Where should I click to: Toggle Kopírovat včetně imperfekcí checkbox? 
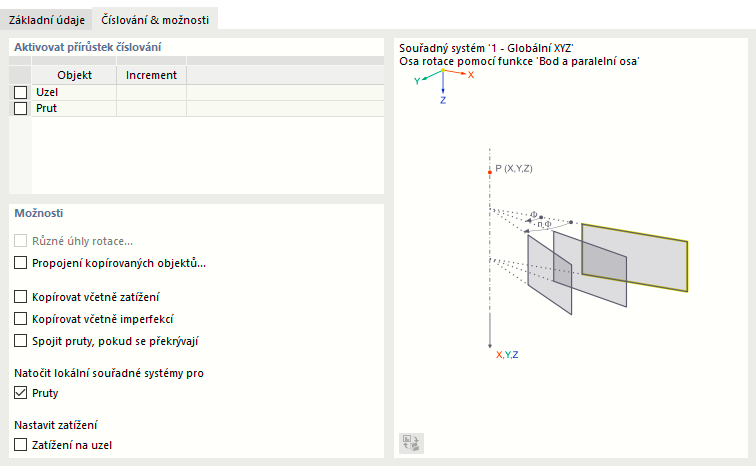tap(21, 319)
